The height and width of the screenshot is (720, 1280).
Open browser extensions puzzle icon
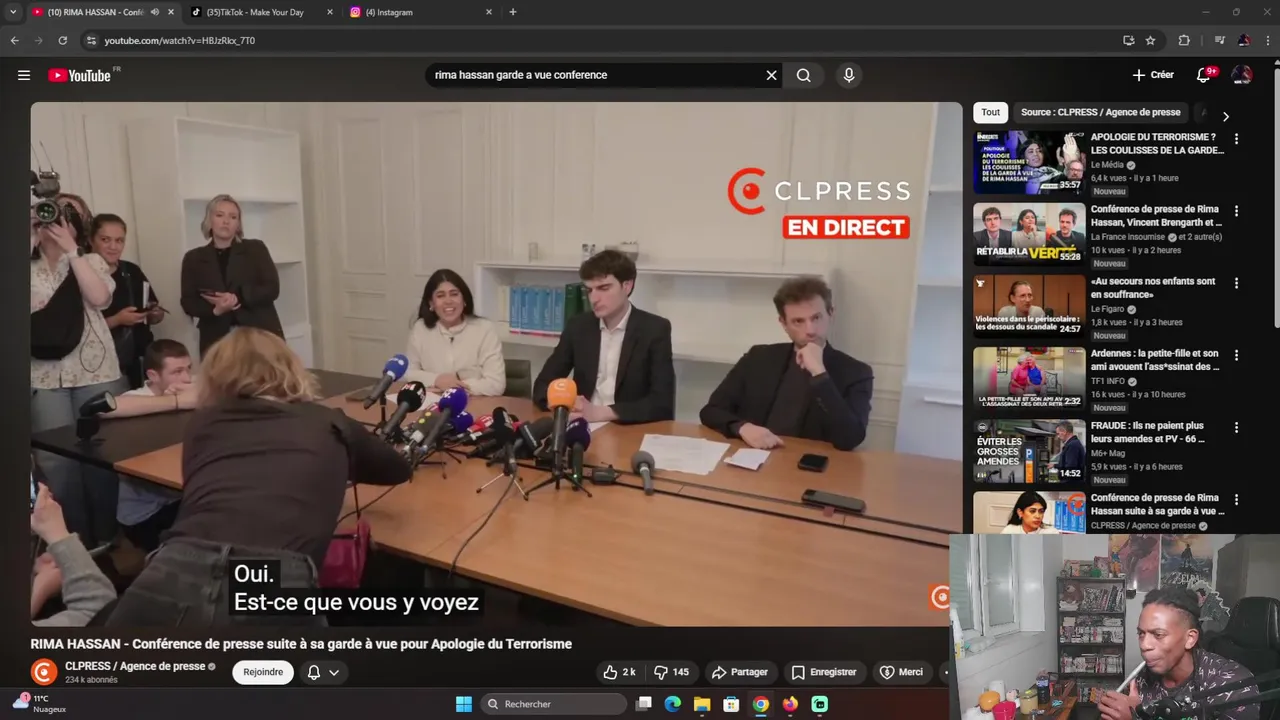[1184, 40]
